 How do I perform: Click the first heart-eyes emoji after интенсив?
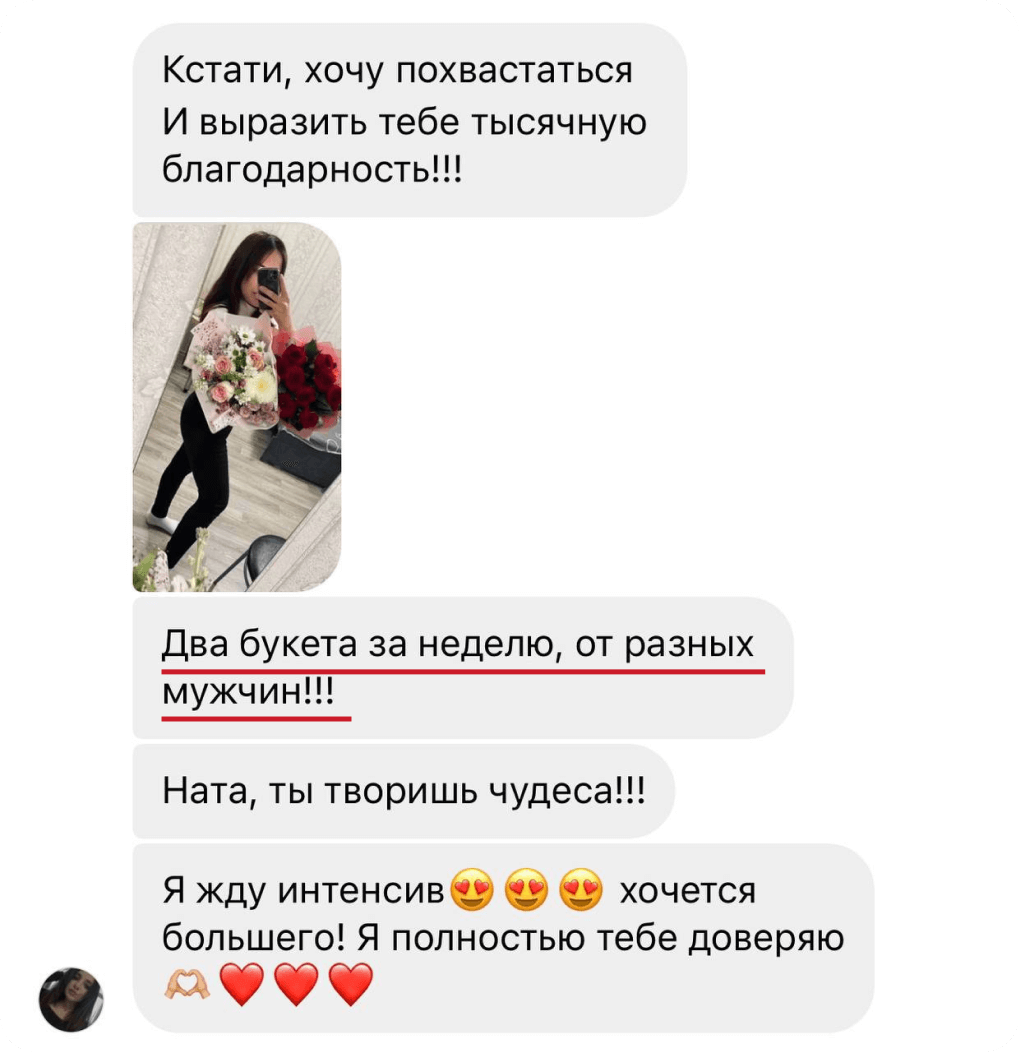[x=472, y=890]
